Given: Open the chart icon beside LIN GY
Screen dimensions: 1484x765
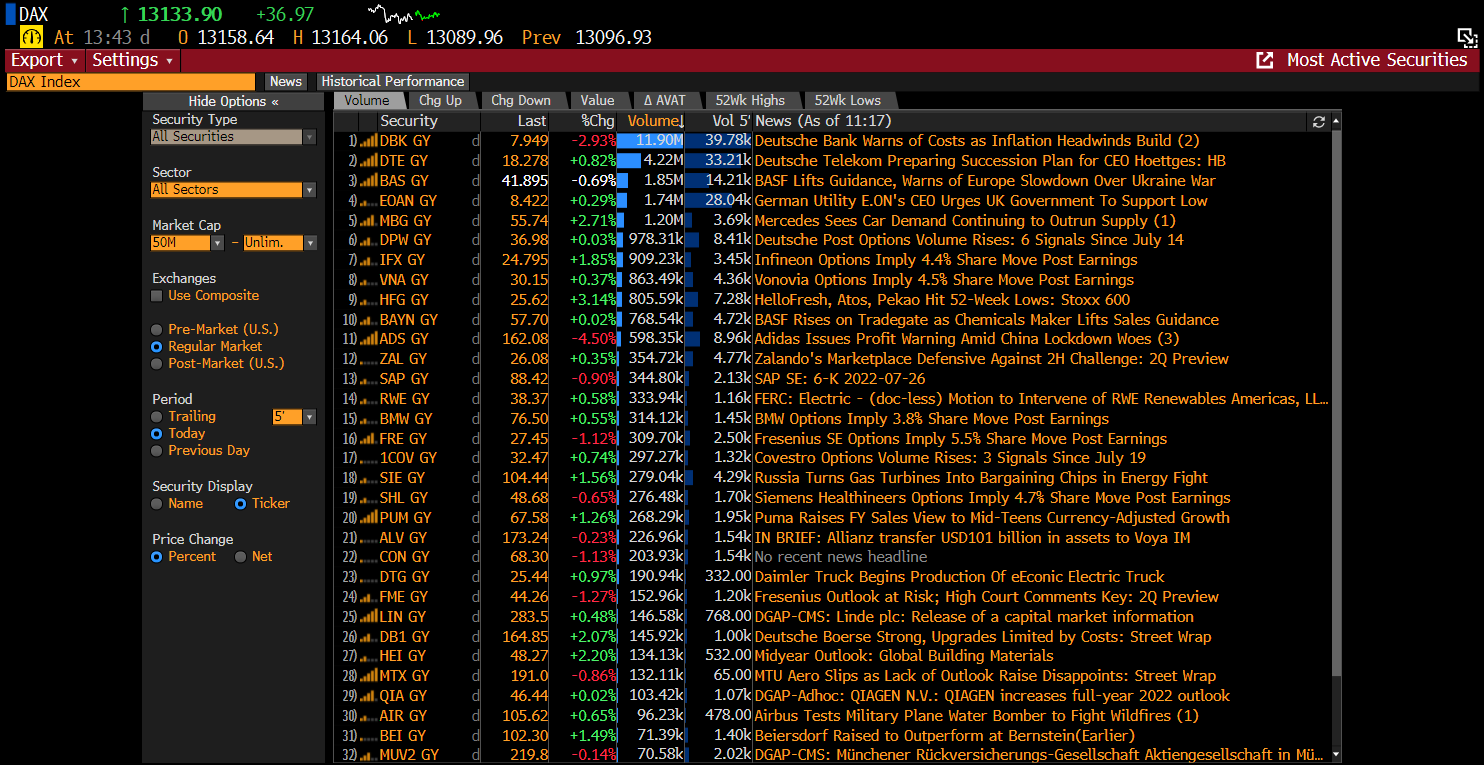Looking at the screenshot, I should click(x=368, y=617).
